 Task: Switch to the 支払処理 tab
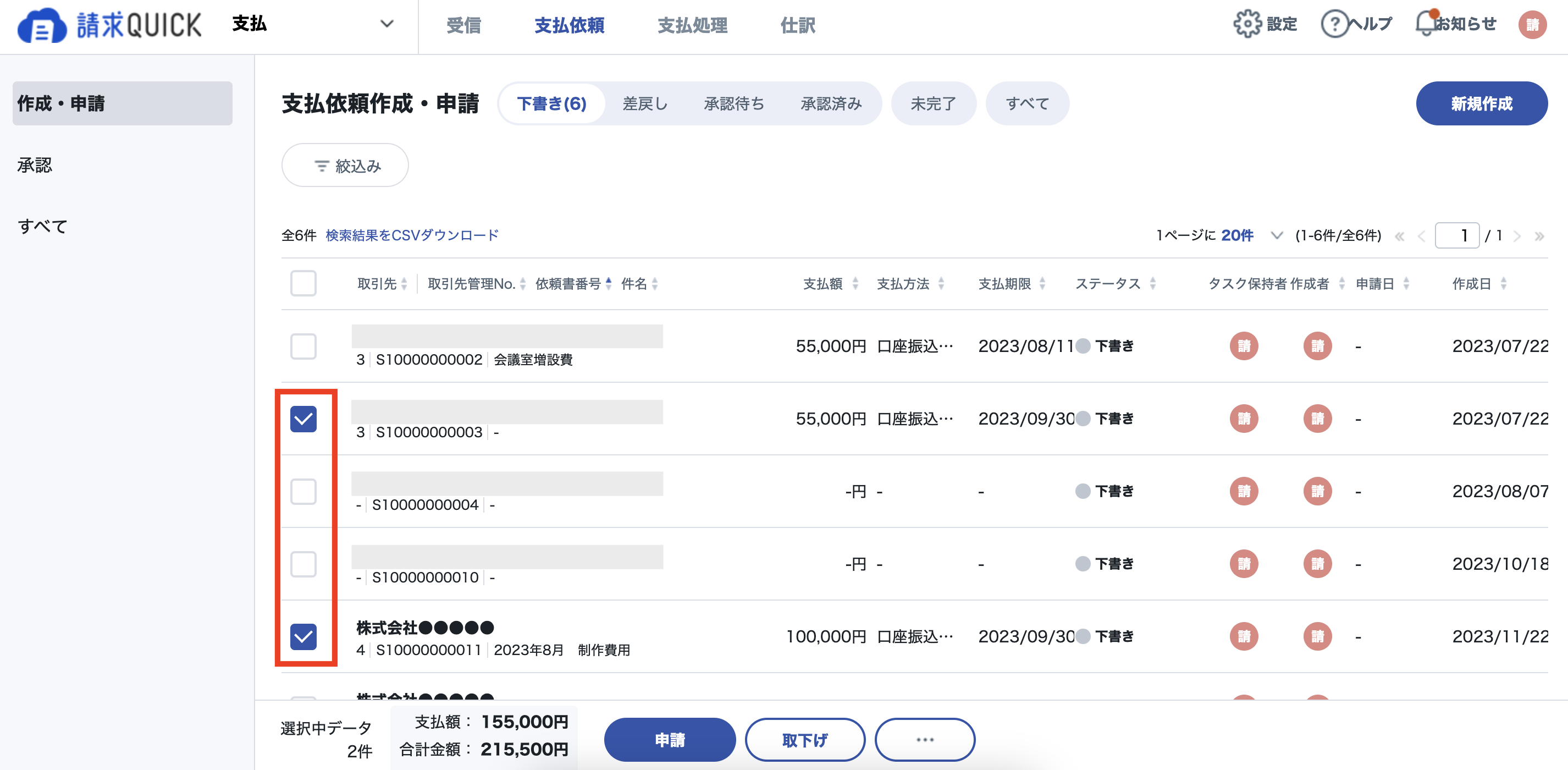click(692, 25)
